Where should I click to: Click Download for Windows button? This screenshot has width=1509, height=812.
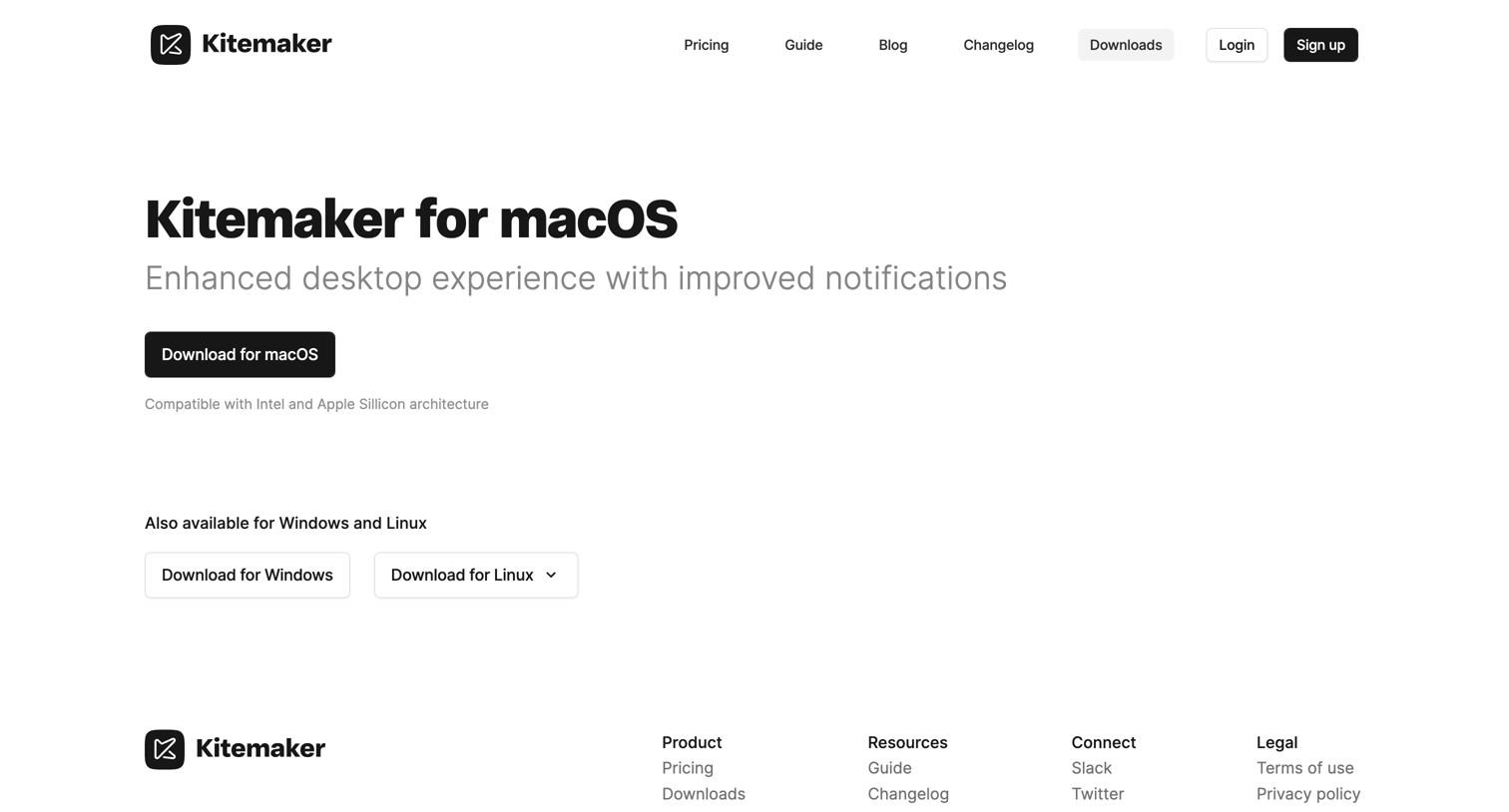(x=248, y=575)
